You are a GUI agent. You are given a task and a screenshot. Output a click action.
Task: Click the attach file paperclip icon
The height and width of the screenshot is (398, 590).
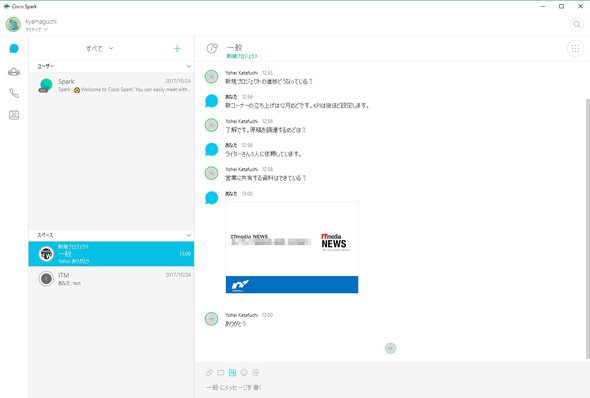click(x=209, y=372)
